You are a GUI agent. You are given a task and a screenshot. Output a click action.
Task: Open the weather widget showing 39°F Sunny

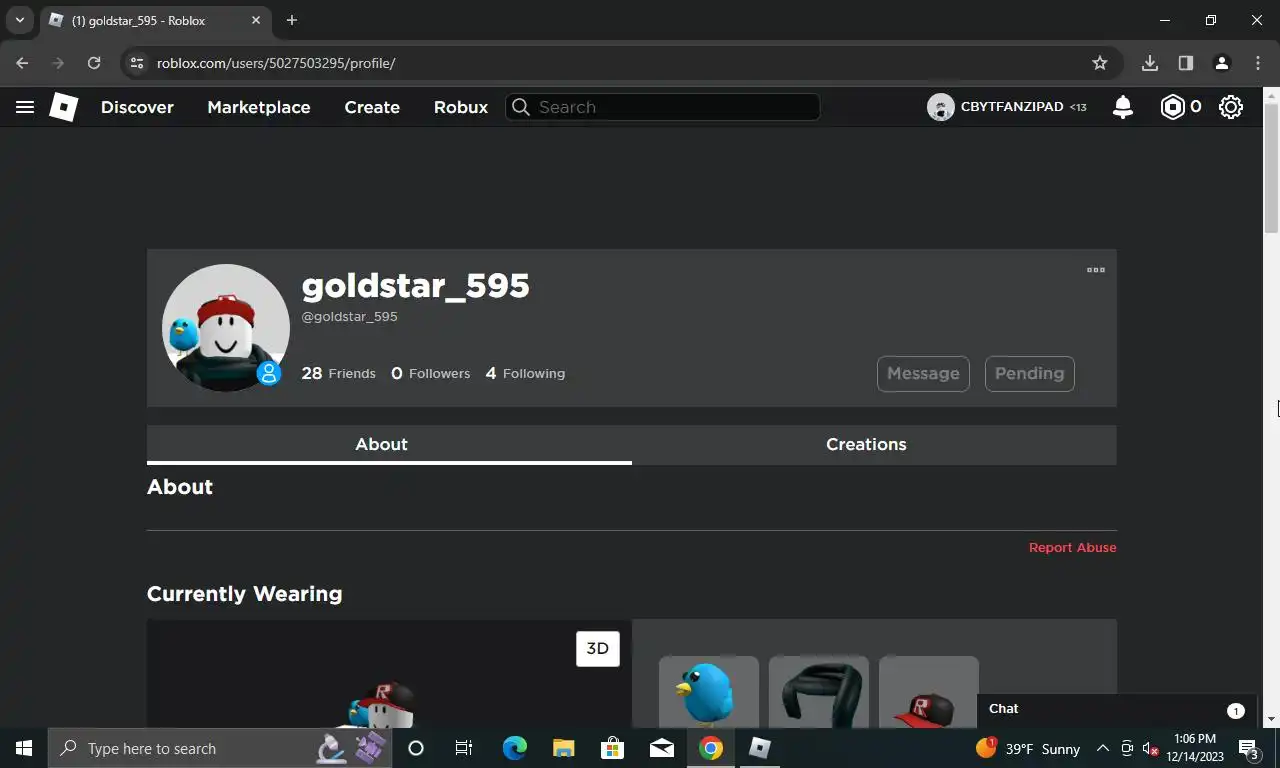point(1028,748)
